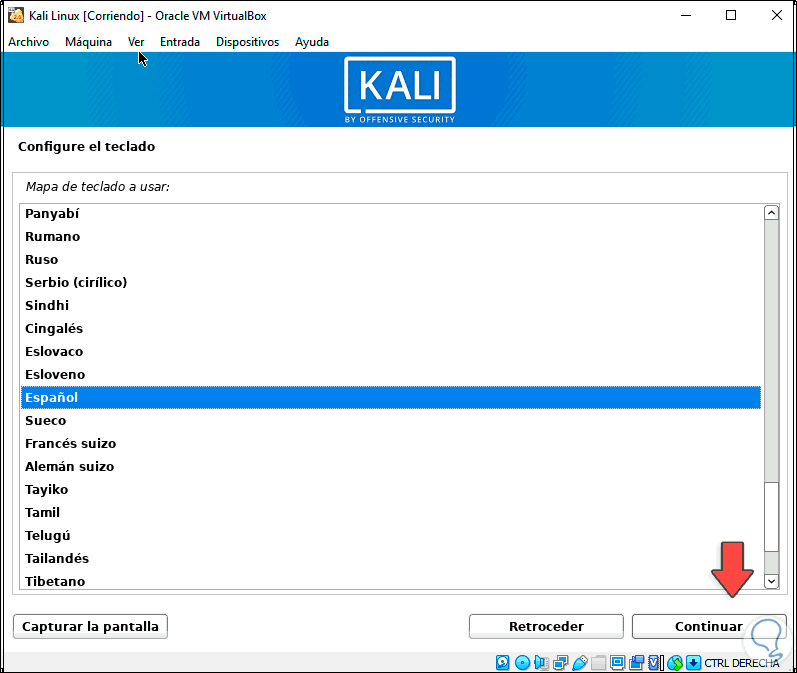Select Tamil keyboard layout
The image size is (797, 673).
click(391, 512)
